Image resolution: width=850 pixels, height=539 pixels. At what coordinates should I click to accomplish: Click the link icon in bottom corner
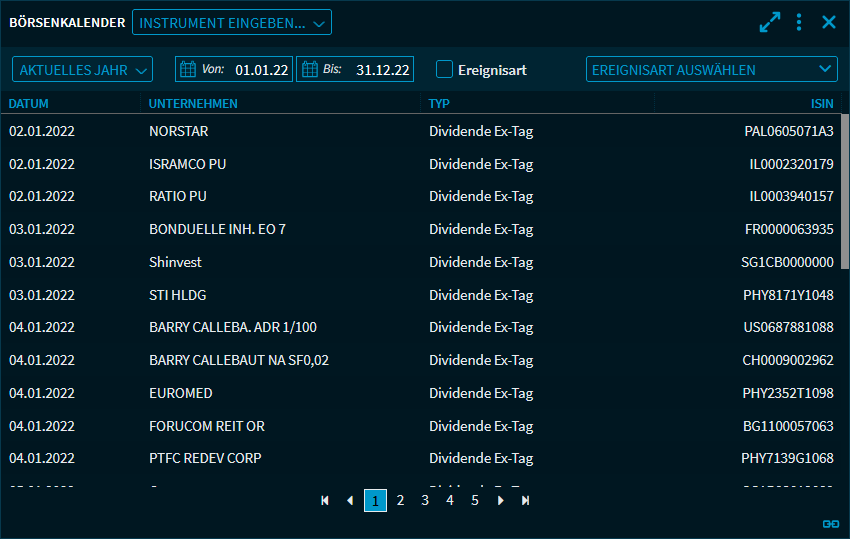point(830,523)
